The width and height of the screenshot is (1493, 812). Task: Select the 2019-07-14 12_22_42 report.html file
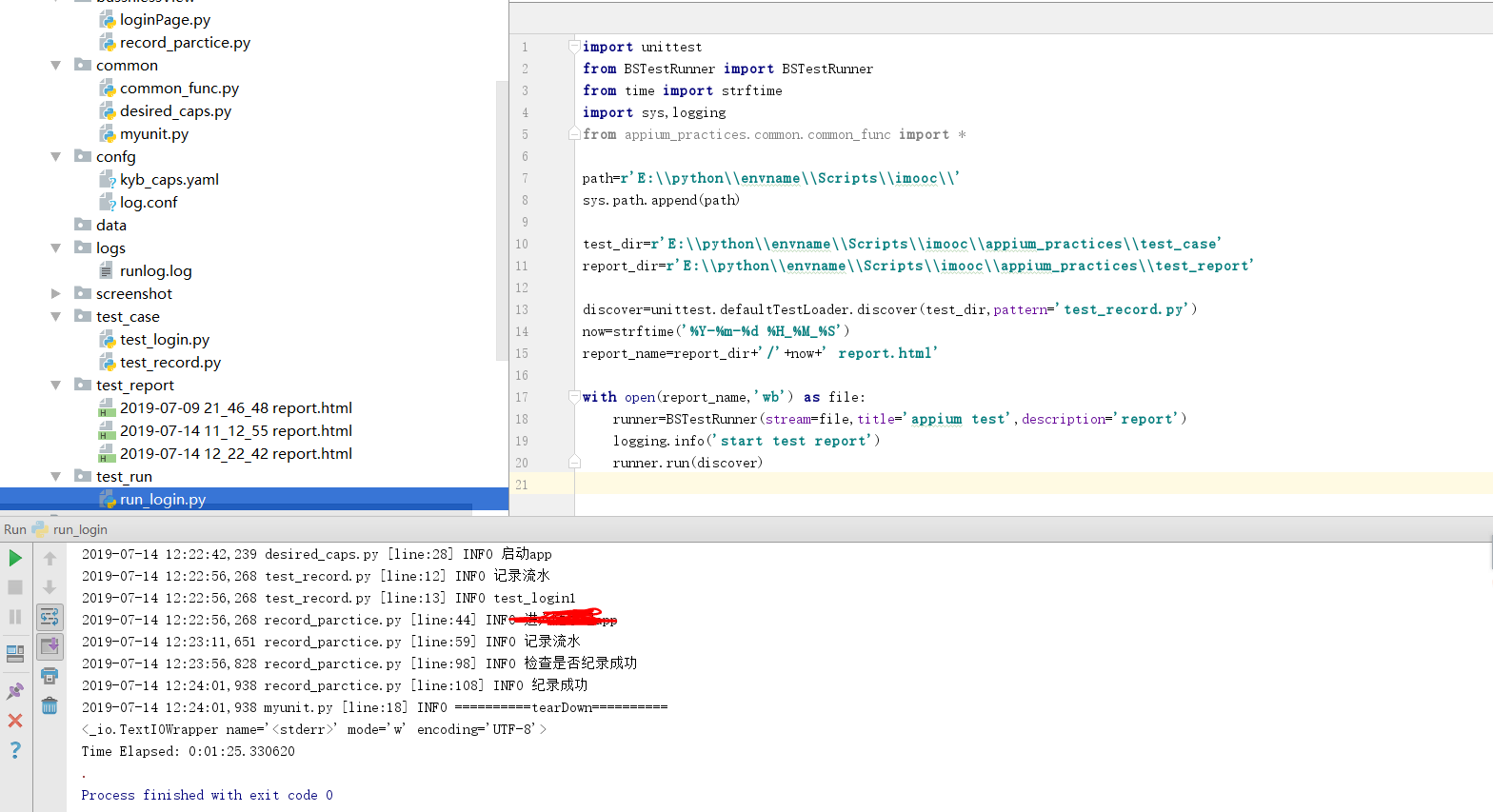pos(236,454)
